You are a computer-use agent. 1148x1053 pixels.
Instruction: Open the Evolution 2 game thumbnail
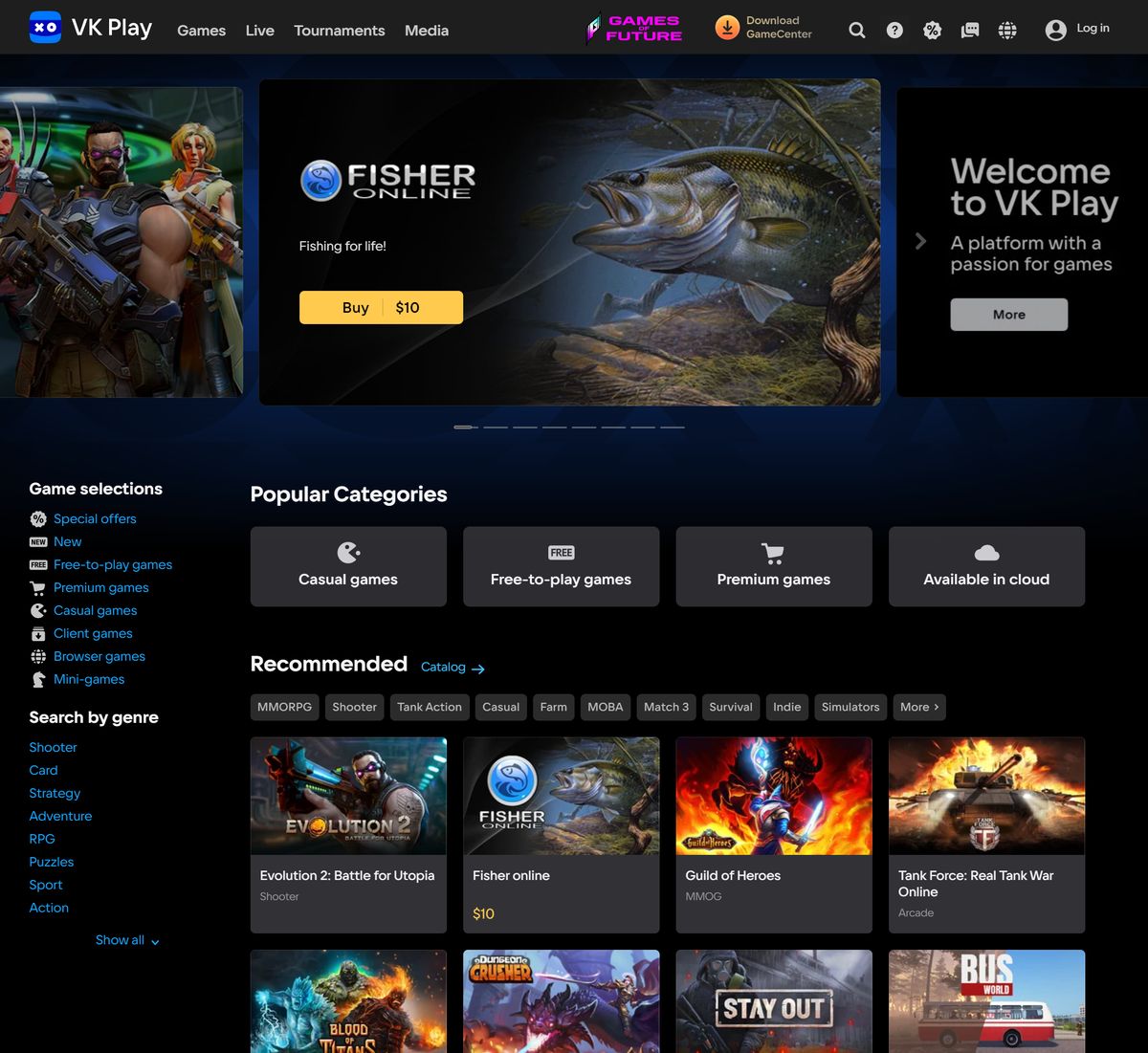point(348,796)
